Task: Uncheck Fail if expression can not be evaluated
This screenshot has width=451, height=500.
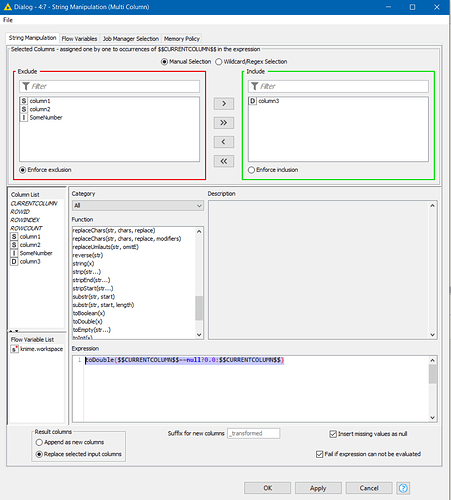Action: point(319,454)
